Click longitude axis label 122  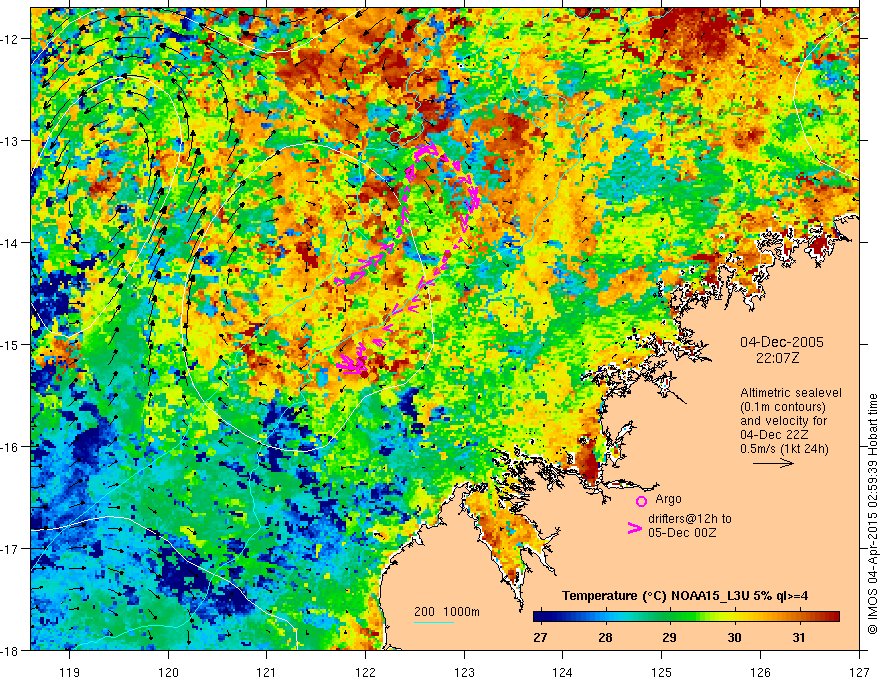point(365,672)
